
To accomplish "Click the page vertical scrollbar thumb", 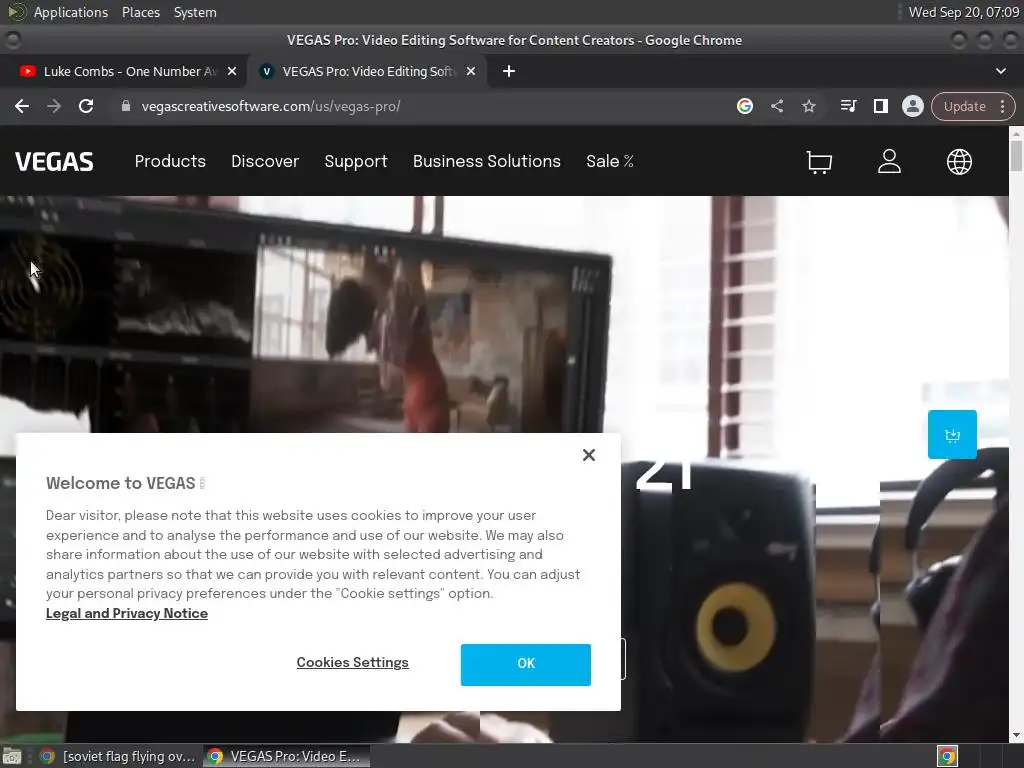I will 1016,155.
